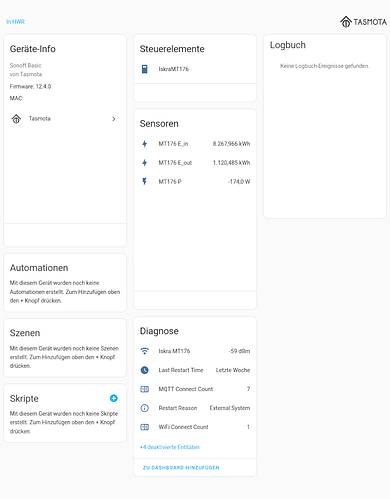Viewport: 390px width, 499px height.
Task: Click the WiFi Connect Count counter icon
Action: pos(145,427)
